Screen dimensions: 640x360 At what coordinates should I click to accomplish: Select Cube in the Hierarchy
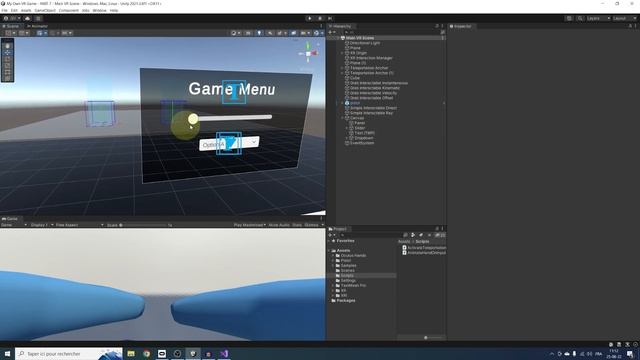(x=355, y=78)
